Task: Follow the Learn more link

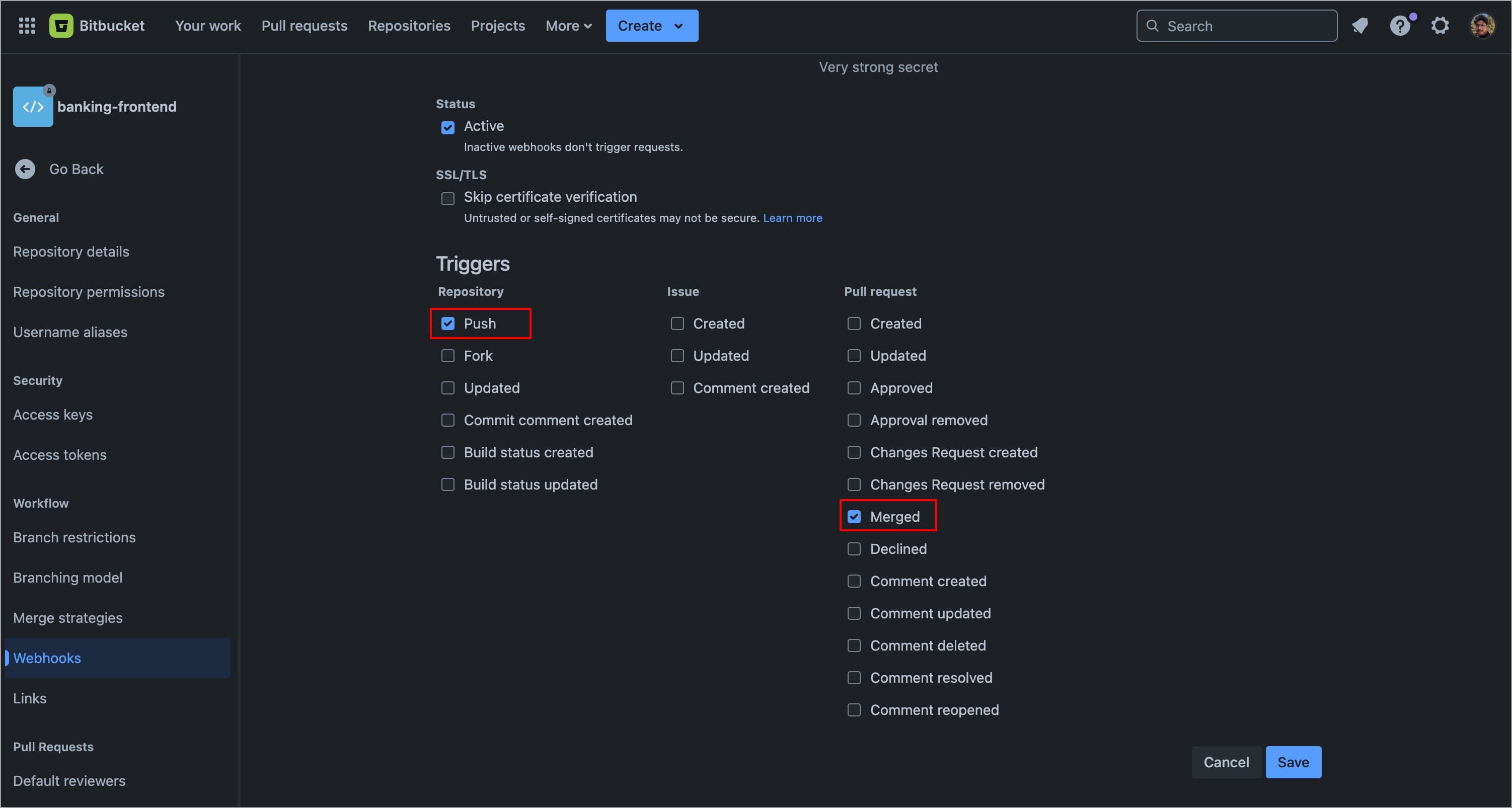Action: click(792, 218)
